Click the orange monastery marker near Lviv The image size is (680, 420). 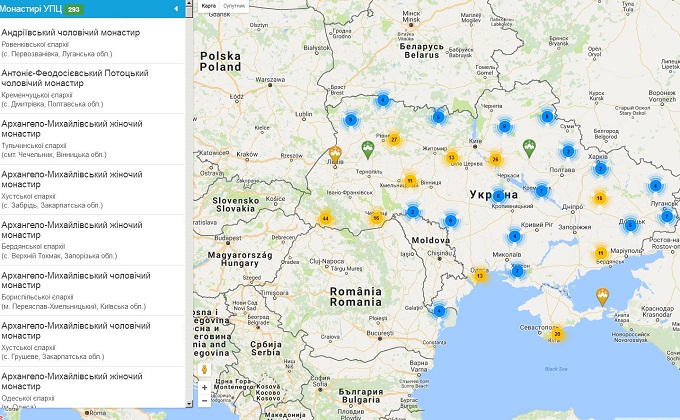(x=335, y=155)
